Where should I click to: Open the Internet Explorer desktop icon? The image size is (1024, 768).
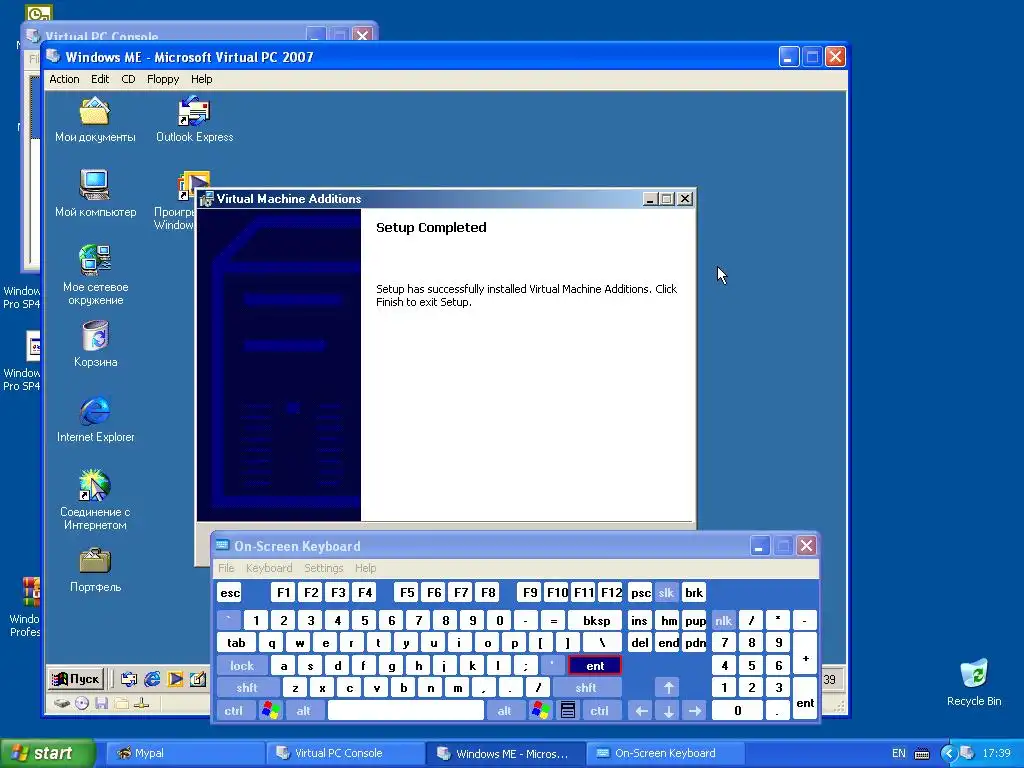95,419
